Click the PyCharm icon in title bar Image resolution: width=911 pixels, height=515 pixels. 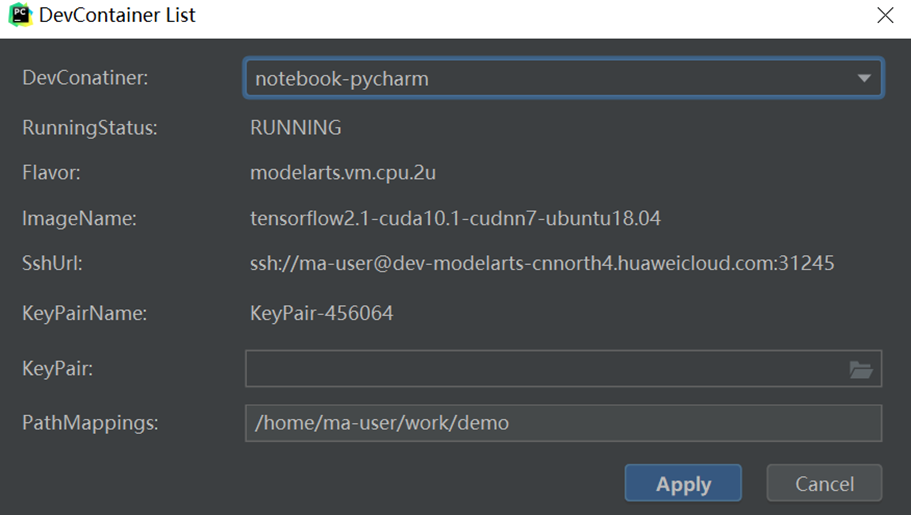coord(19,15)
